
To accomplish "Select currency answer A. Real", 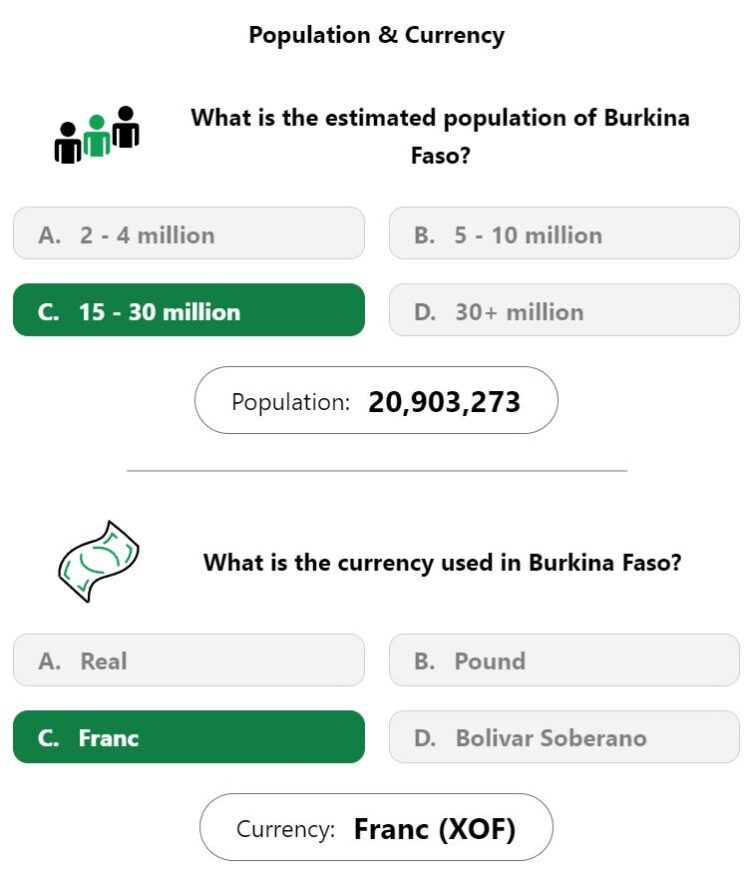I will 189,660.
